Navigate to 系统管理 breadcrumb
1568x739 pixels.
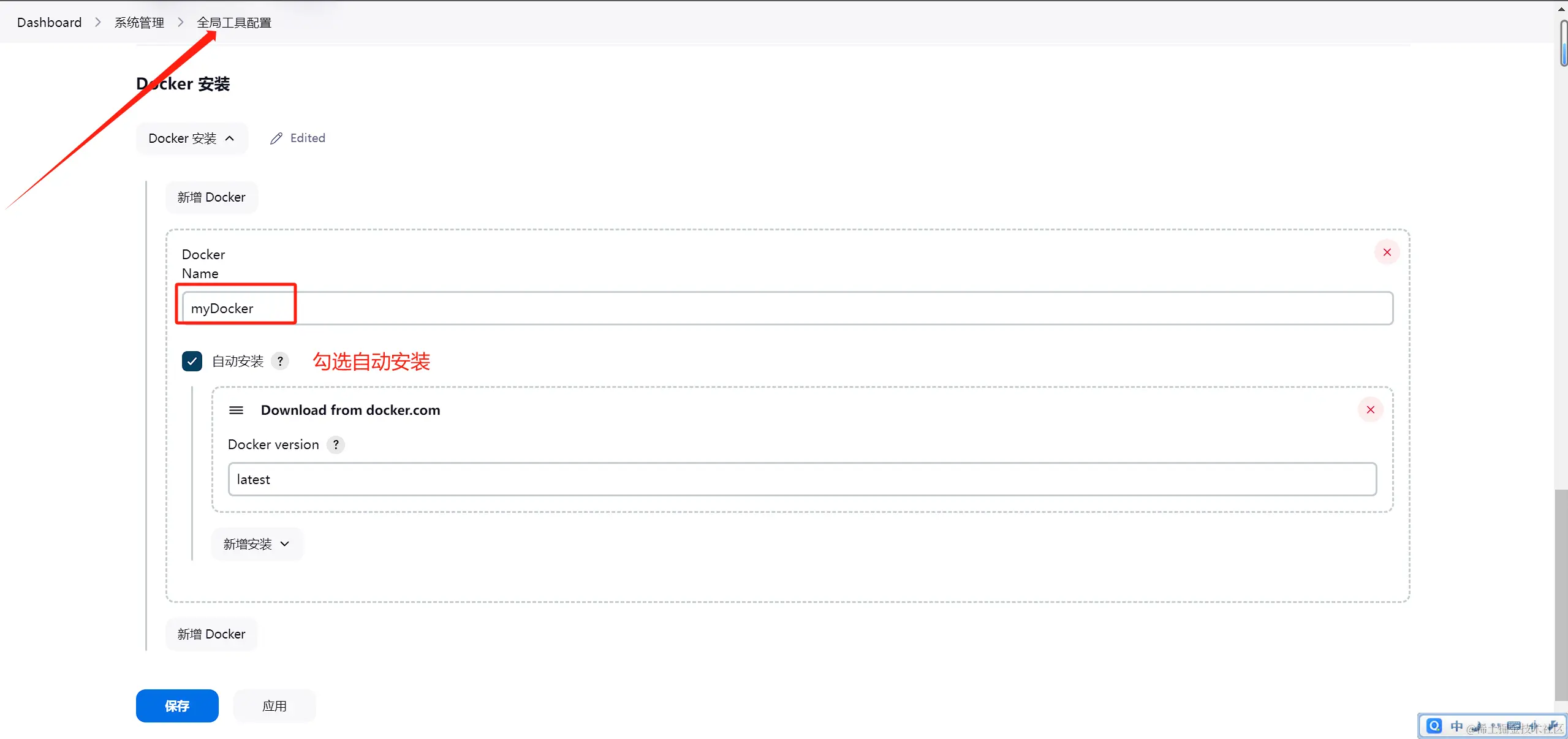(x=139, y=23)
